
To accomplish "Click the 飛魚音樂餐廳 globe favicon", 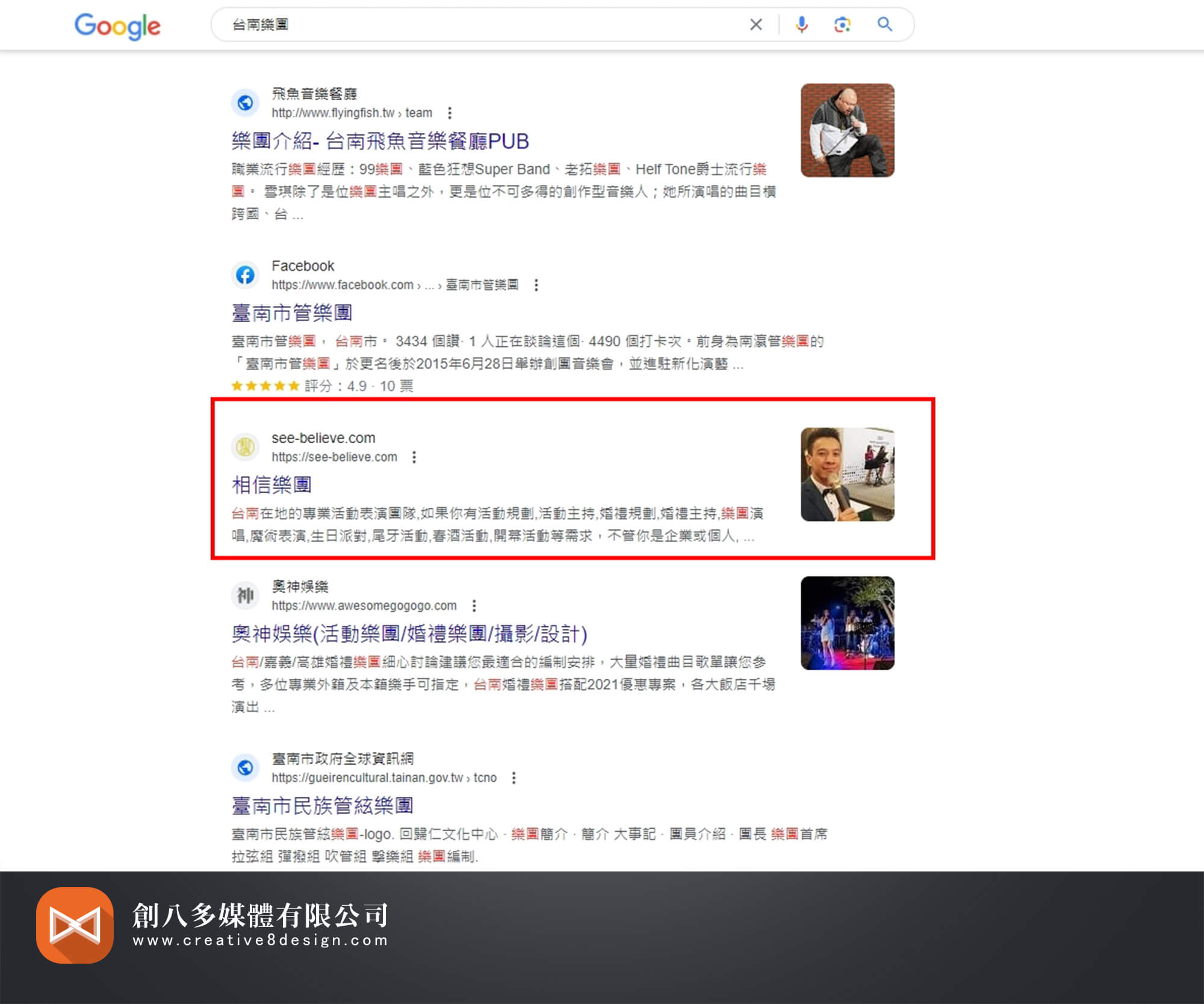I will pyautogui.click(x=245, y=103).
